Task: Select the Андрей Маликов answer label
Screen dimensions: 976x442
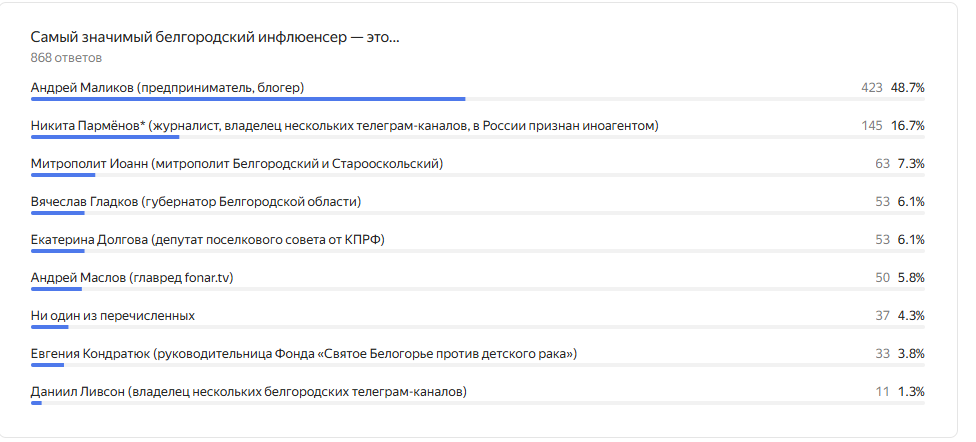Action: [167, 88]
